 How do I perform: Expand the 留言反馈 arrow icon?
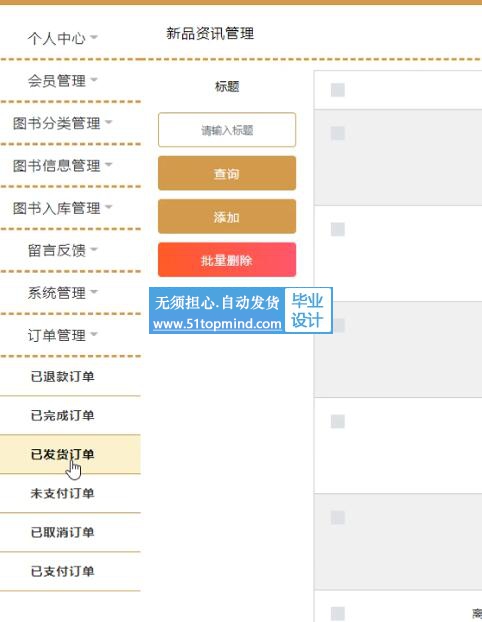(94, 250)
